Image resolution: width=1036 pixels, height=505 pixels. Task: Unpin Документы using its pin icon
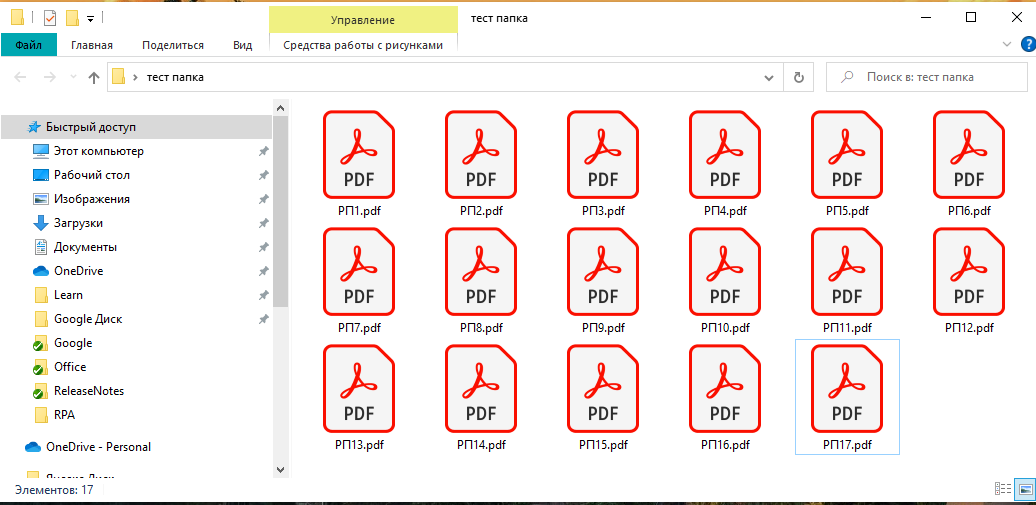click(x=263, y=247)
